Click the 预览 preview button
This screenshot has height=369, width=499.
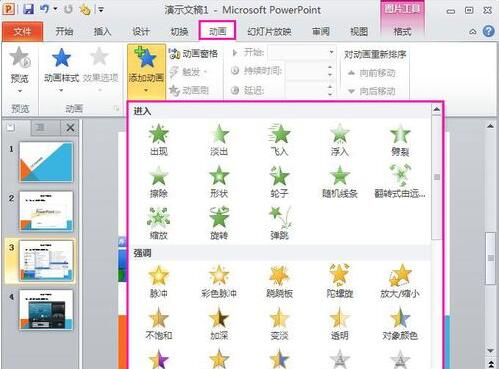point(19,65)
